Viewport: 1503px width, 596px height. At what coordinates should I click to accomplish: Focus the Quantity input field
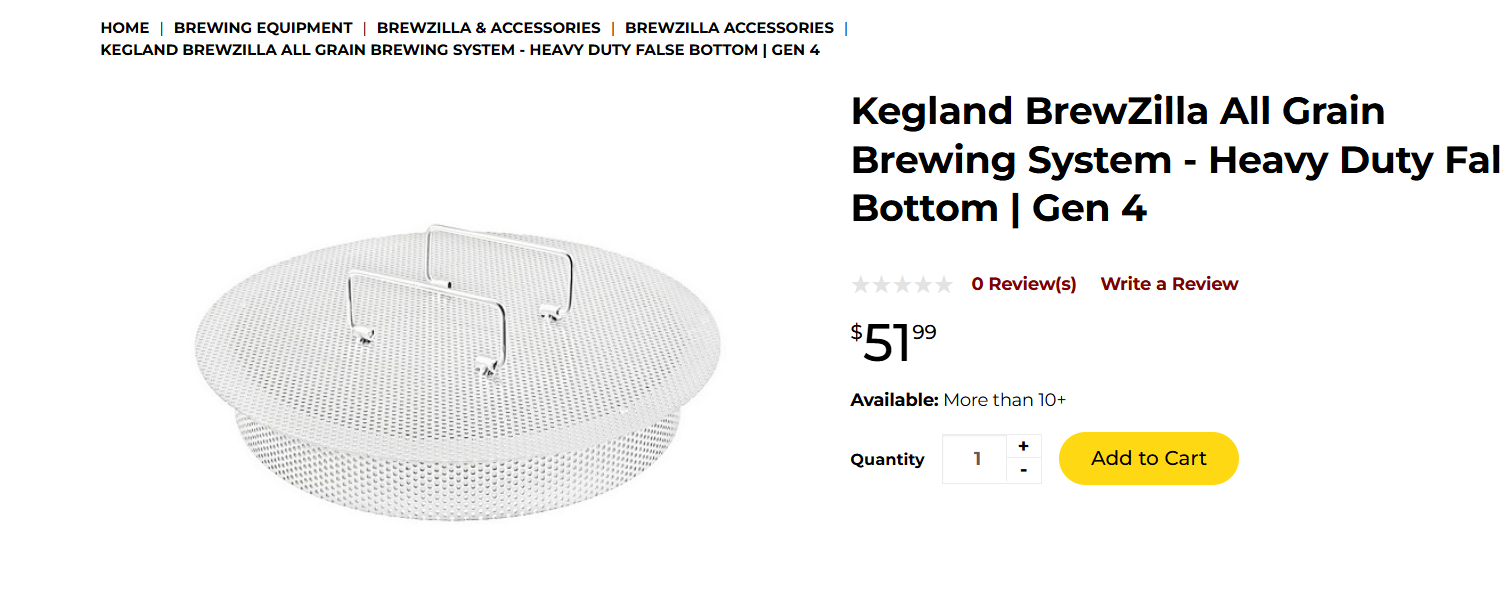[975, 459]
